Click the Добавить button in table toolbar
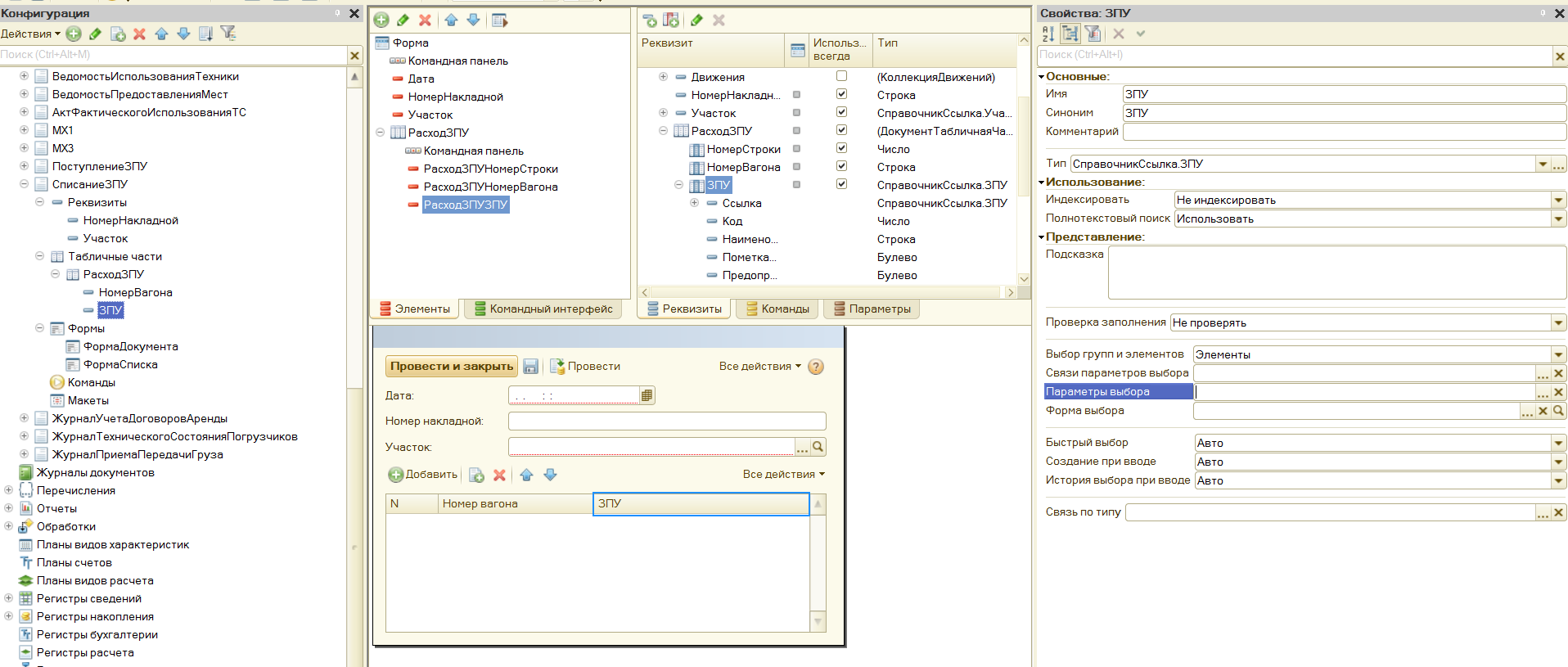 point(422,475)
